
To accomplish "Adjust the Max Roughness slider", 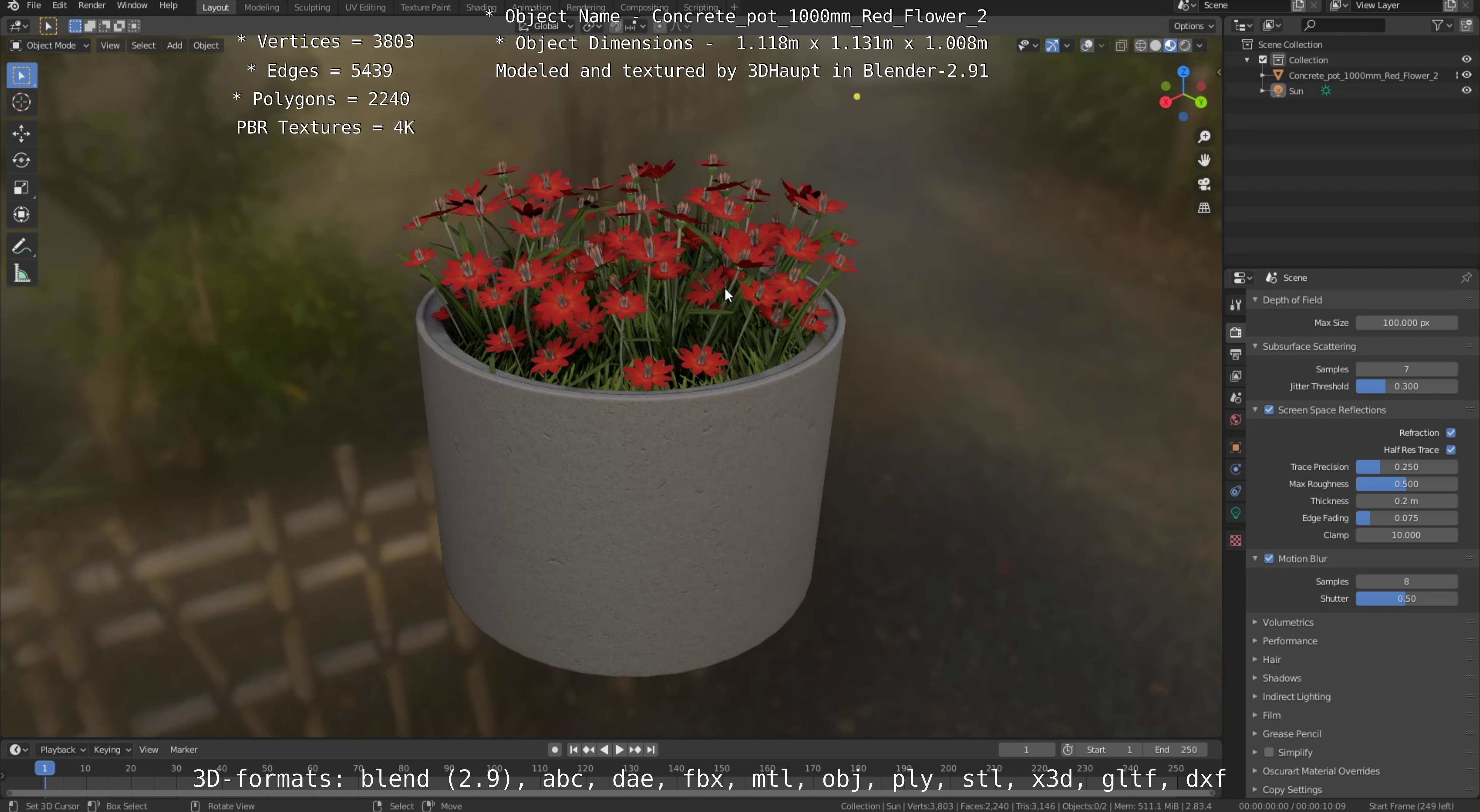I will [1406, 484].
